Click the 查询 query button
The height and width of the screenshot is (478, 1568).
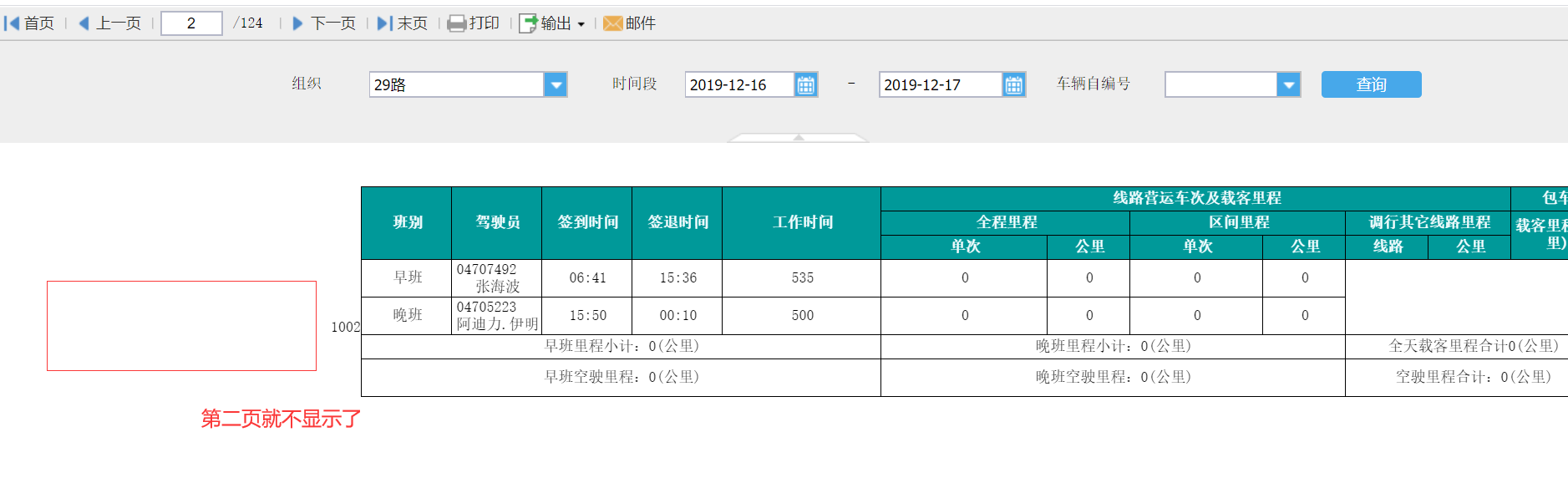point(1372,84)
